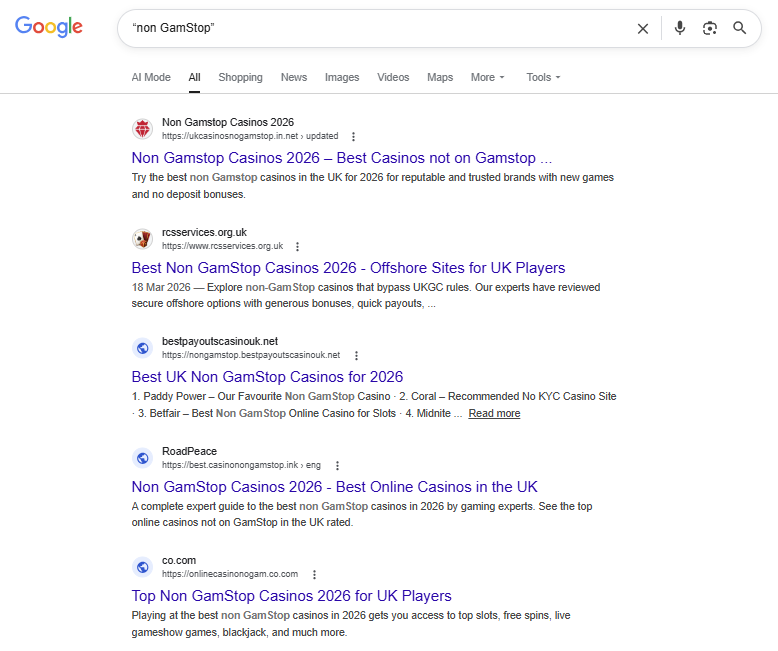Switch to the AI Mode tab
The height and width of the screenshot is (651, 778).
[151, 77]
